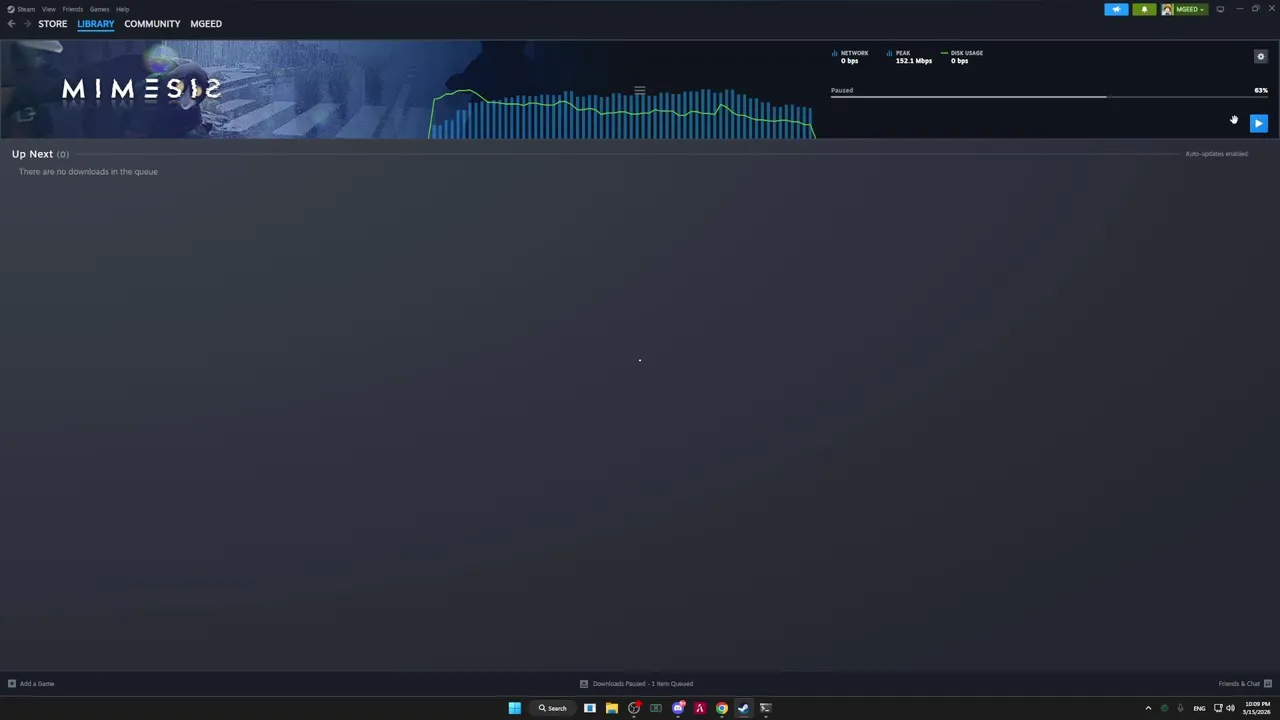
Task: Click the taskbar Search box
Action: tap(552, 708)
